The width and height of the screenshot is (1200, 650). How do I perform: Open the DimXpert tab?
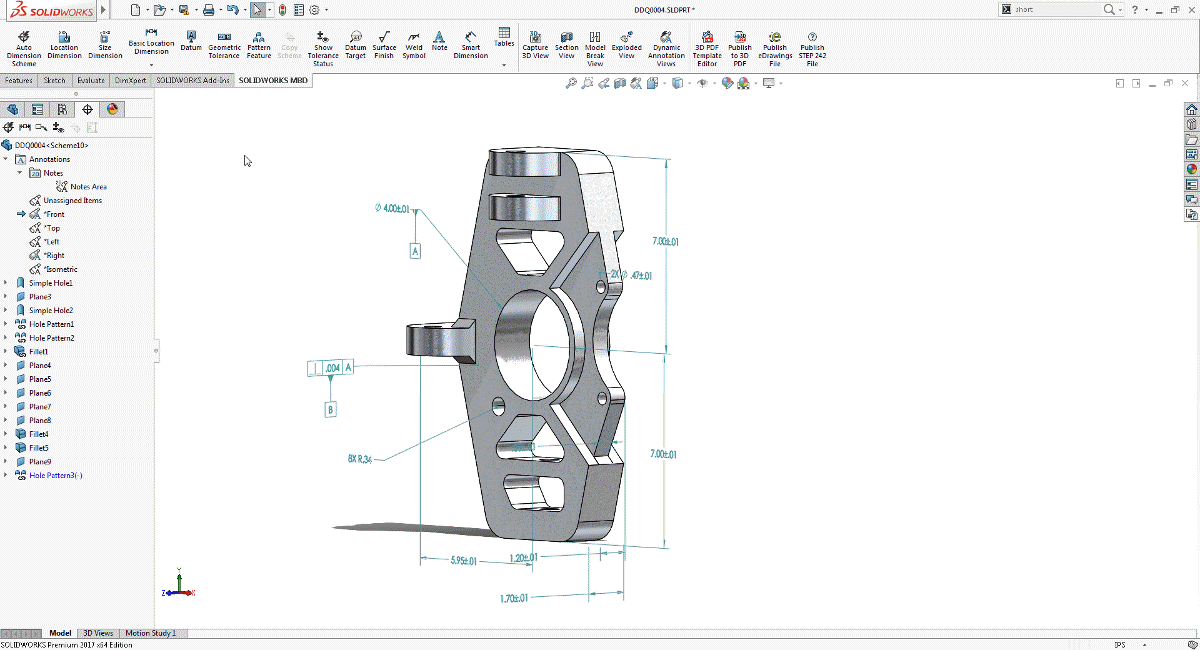pos(131,80)
